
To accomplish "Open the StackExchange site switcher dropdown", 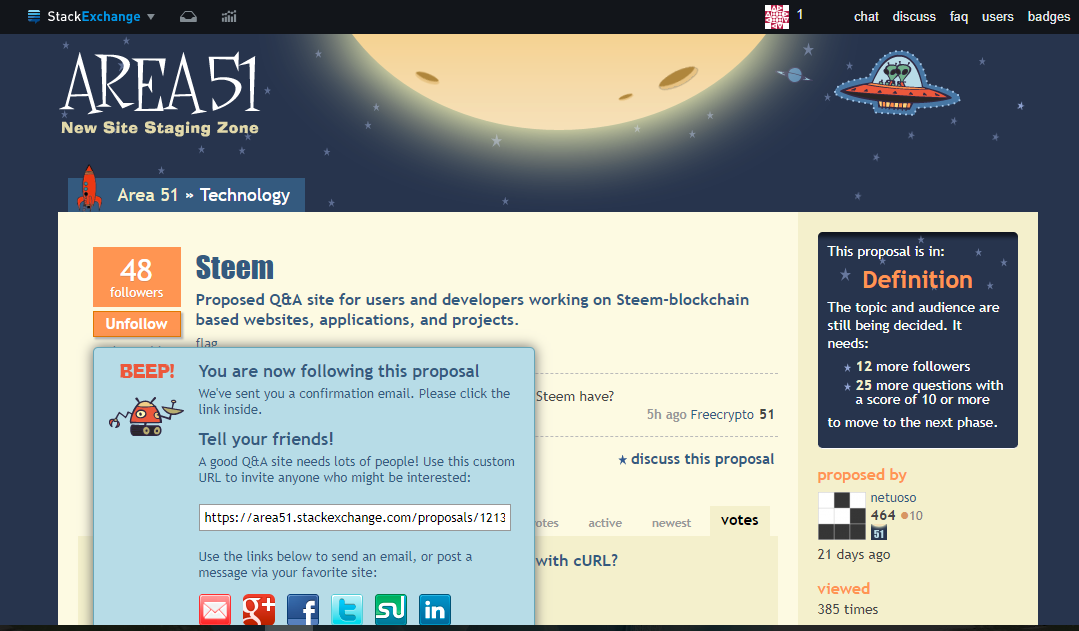I will pyautogui.click(x=91, y=16).
